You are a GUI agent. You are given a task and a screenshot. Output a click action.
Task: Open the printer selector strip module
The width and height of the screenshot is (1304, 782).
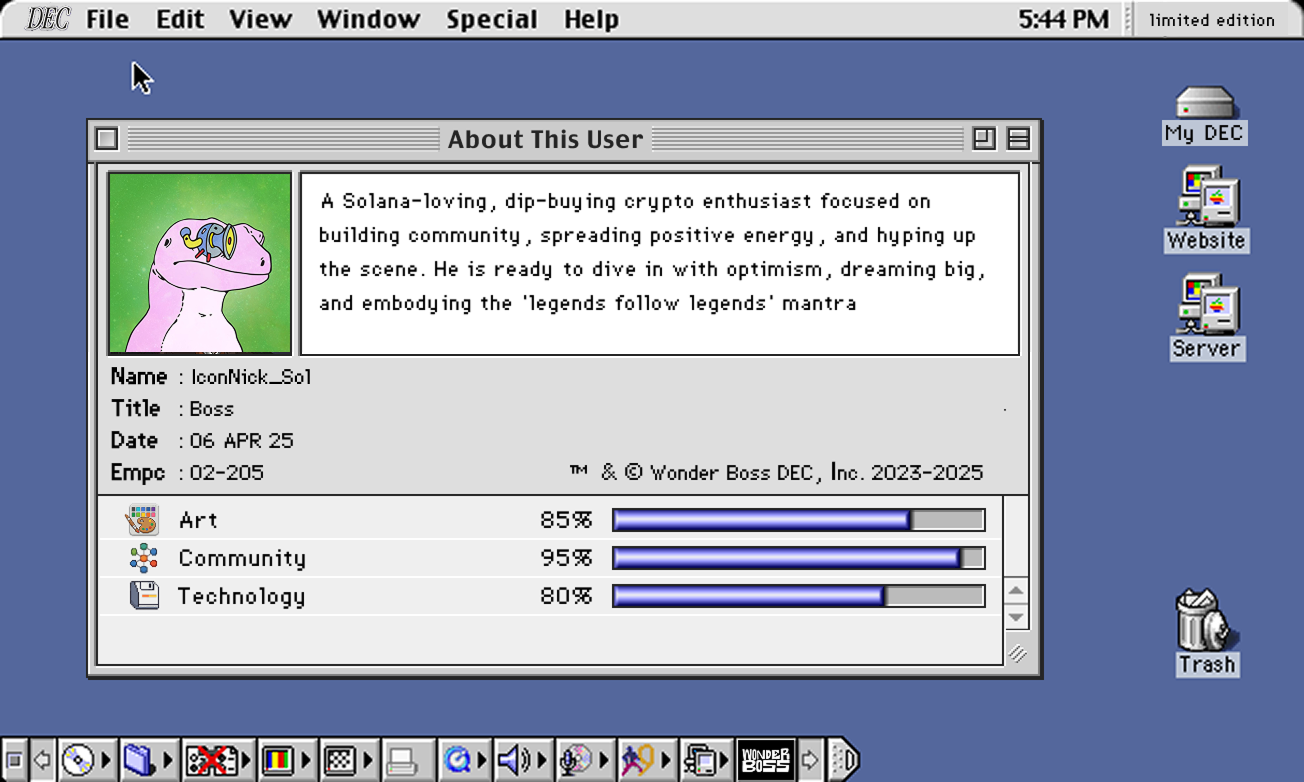[x=407, y=762]
